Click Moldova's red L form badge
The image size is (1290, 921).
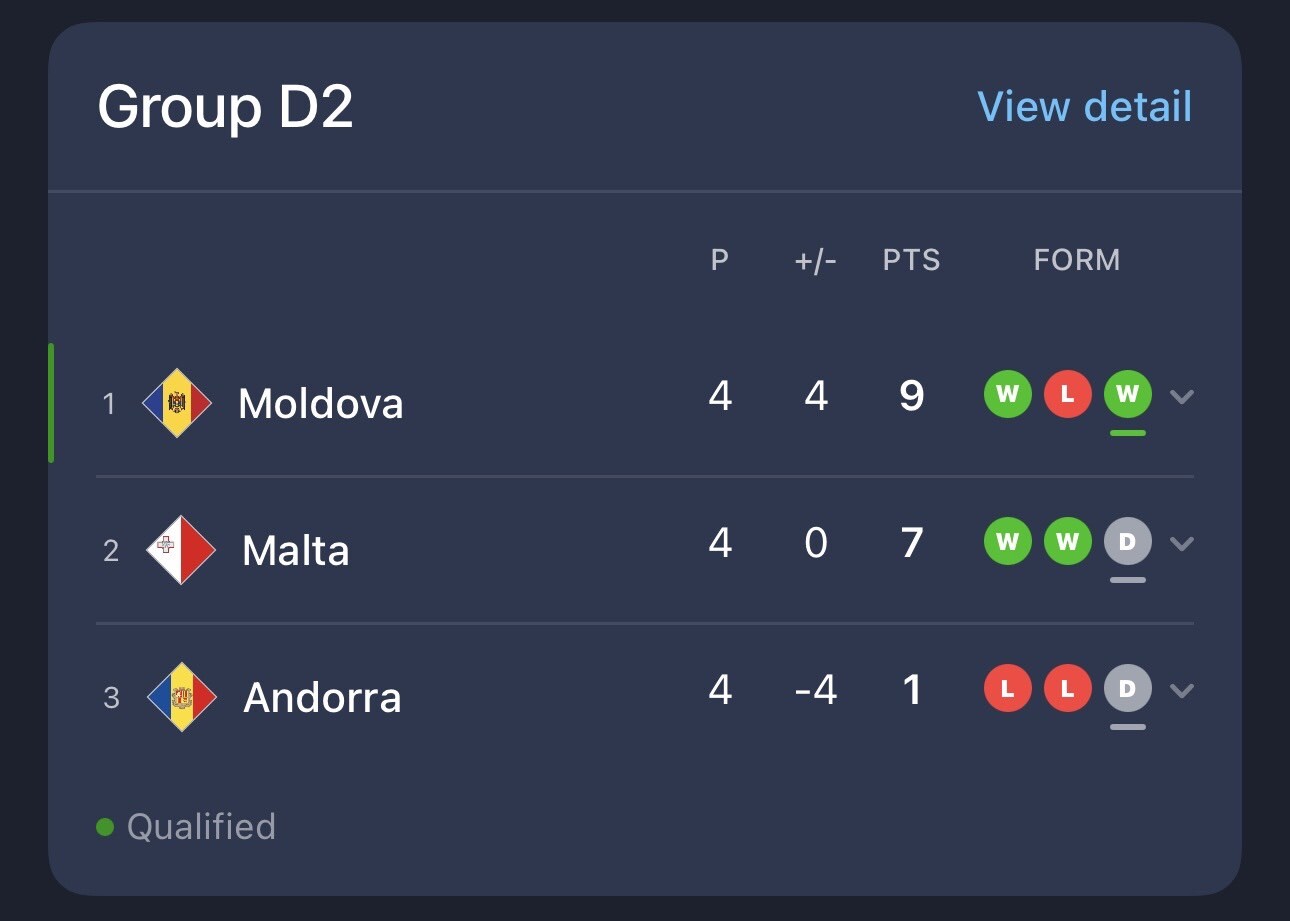click(1067, 394)
